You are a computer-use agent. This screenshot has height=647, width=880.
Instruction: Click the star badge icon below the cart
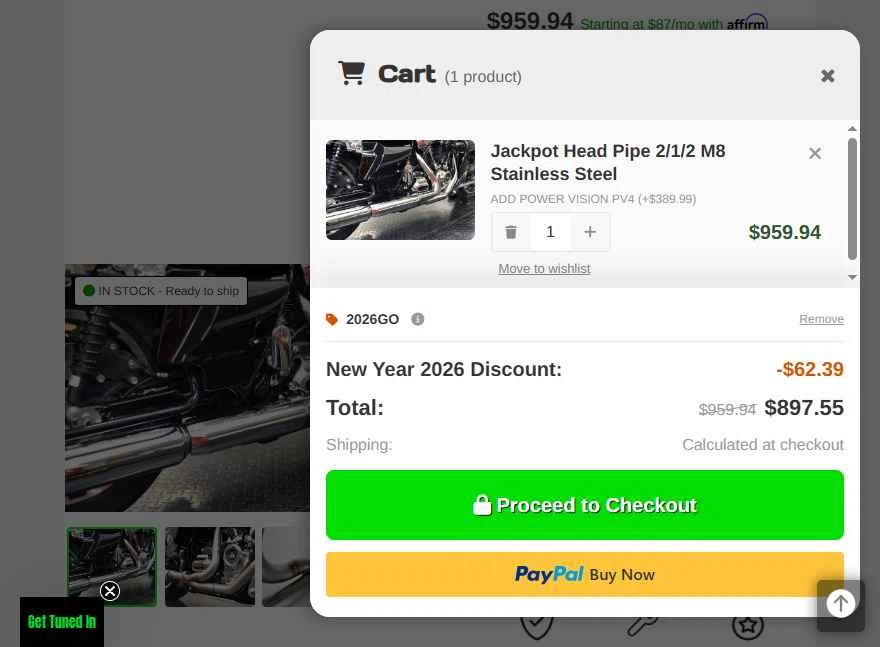pos(748,625)
